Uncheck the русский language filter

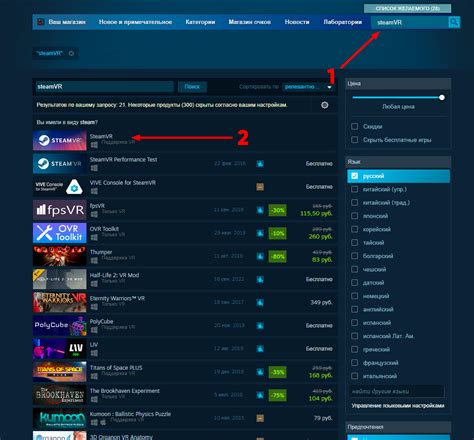355,176
